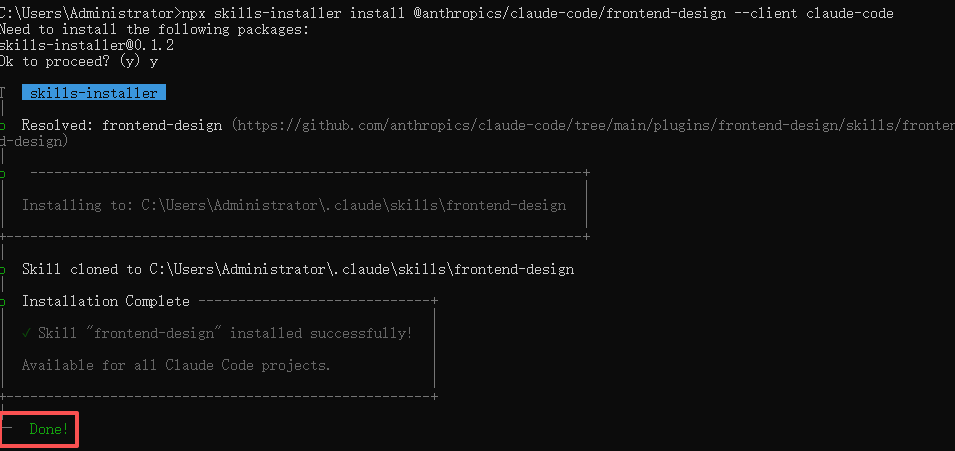Click the "Installation Complete" heading
This screenshot has height=451, width=955.
(x=105, y=301)
